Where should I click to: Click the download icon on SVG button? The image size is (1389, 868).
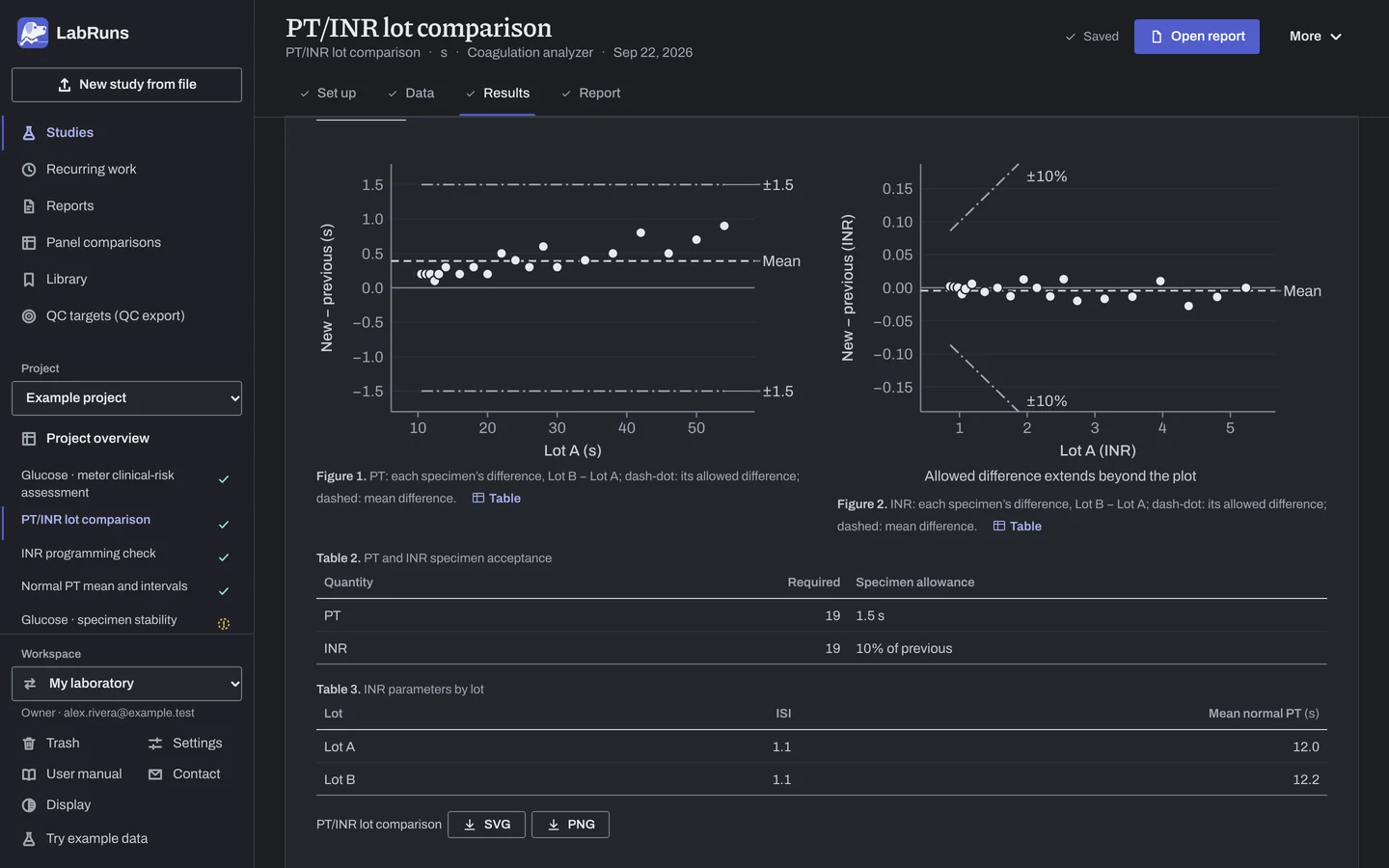pyautogui.click(x=470, y=825)
